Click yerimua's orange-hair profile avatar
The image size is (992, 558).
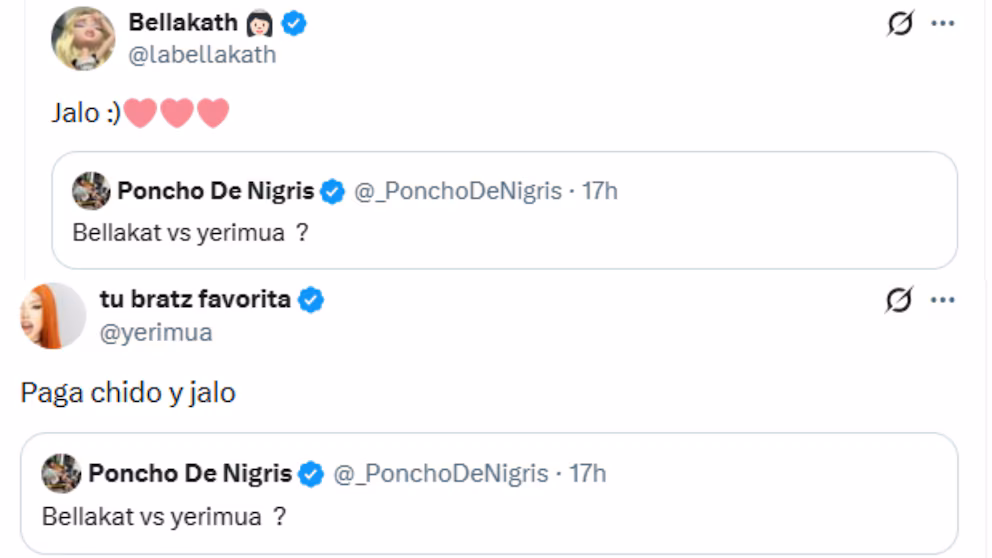coord(53,315)
